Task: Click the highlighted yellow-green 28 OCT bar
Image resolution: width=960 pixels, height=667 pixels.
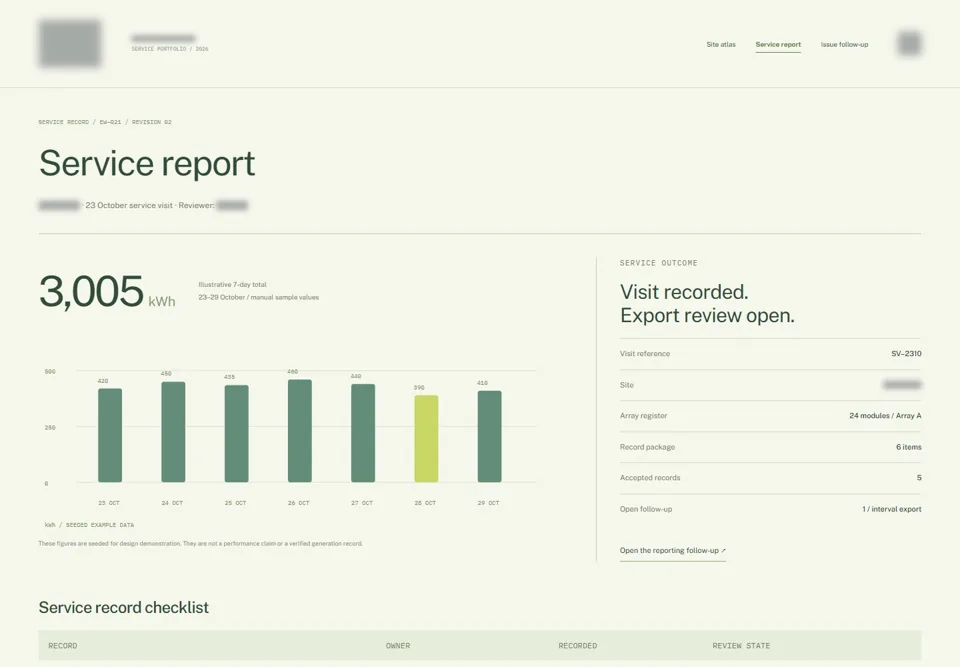Action: (426, 439)
